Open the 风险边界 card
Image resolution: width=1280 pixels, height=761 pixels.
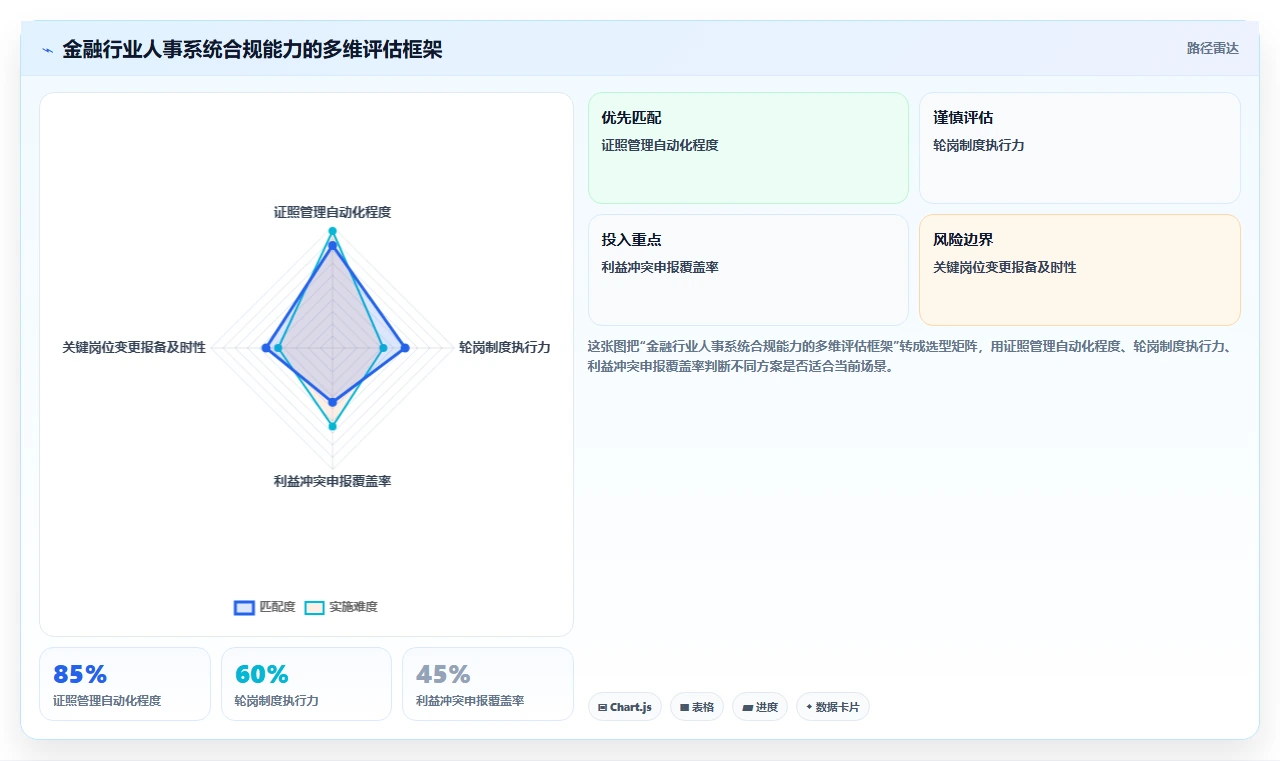(1080, 270)
